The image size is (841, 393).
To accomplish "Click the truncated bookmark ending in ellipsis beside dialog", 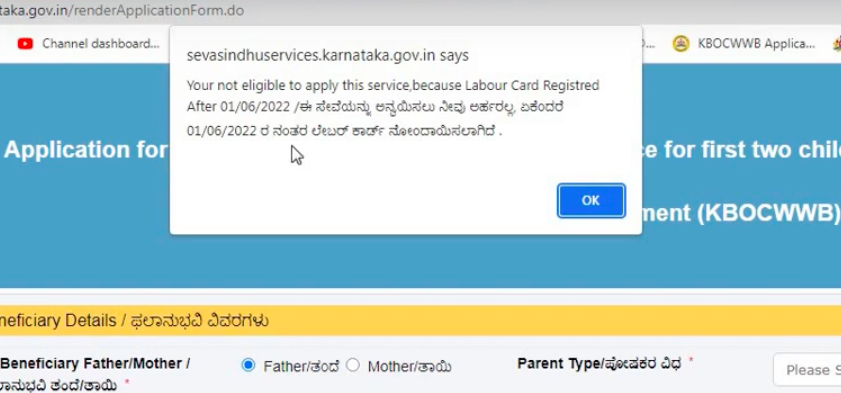I will tap(648, 44).
